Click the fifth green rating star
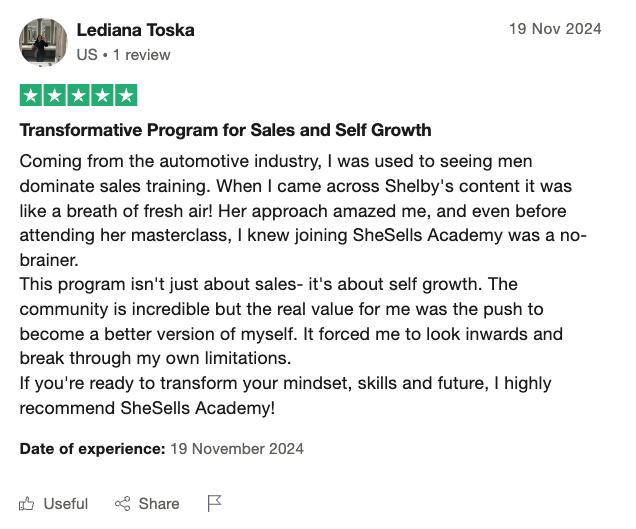636x529 pixels. tap(126, 95)
